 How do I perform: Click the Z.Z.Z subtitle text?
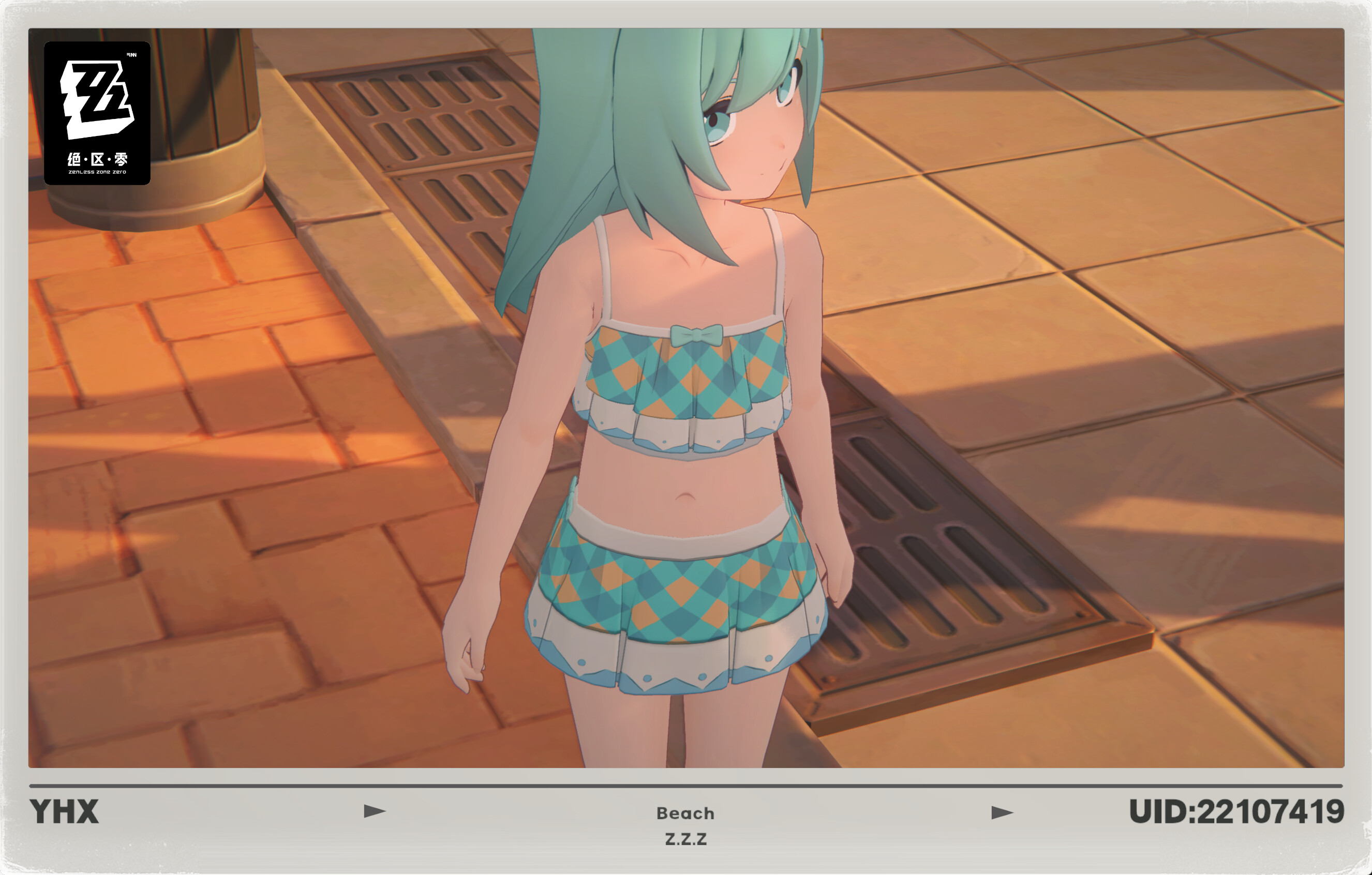coord(685,839)
